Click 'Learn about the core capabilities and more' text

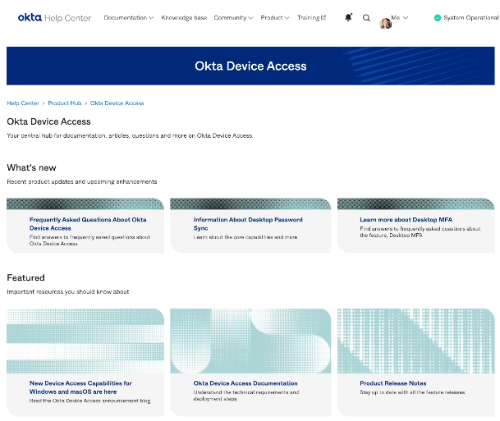(245, 237)
